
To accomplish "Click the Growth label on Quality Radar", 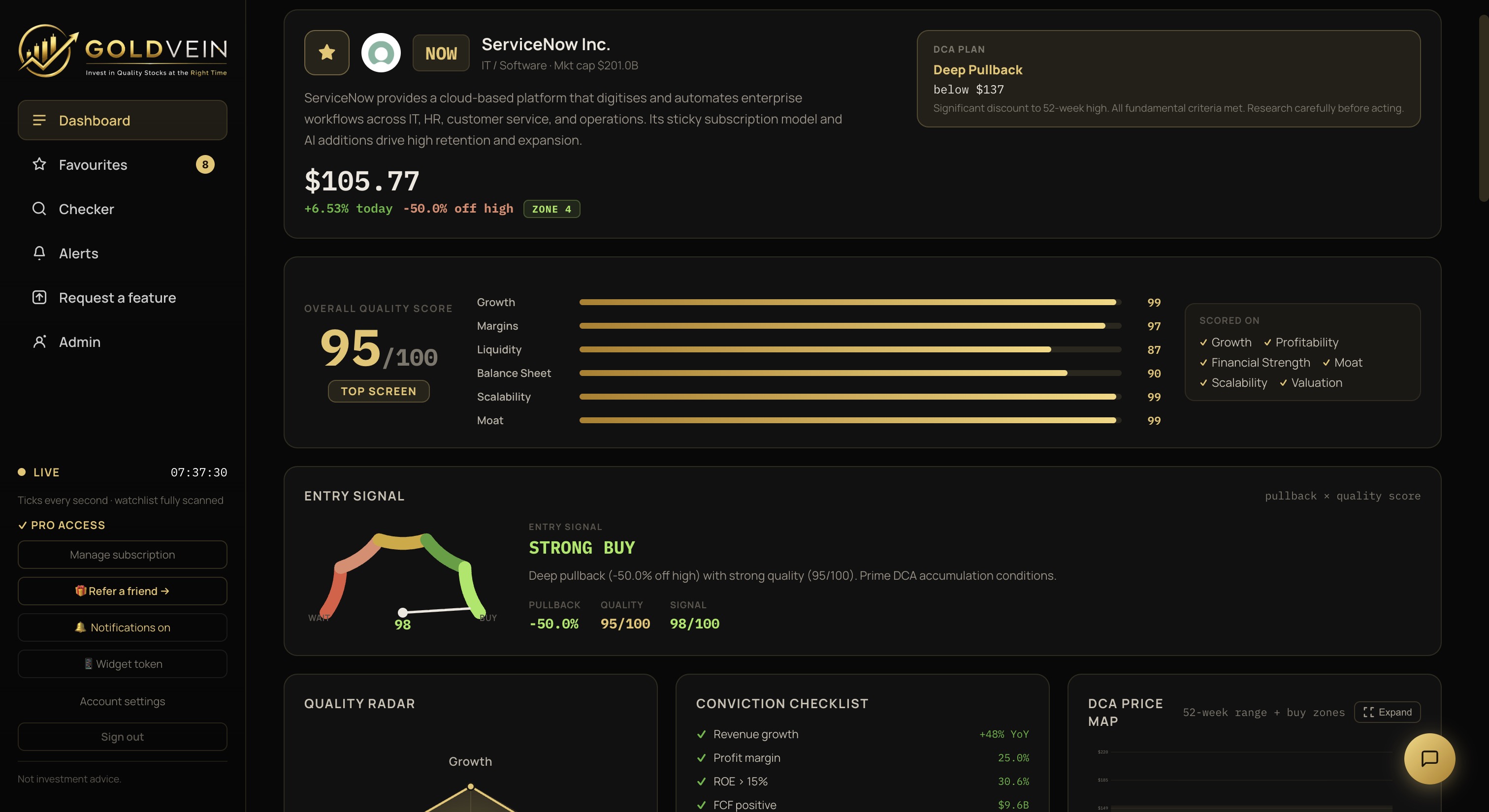I will [x=471, y=761].
